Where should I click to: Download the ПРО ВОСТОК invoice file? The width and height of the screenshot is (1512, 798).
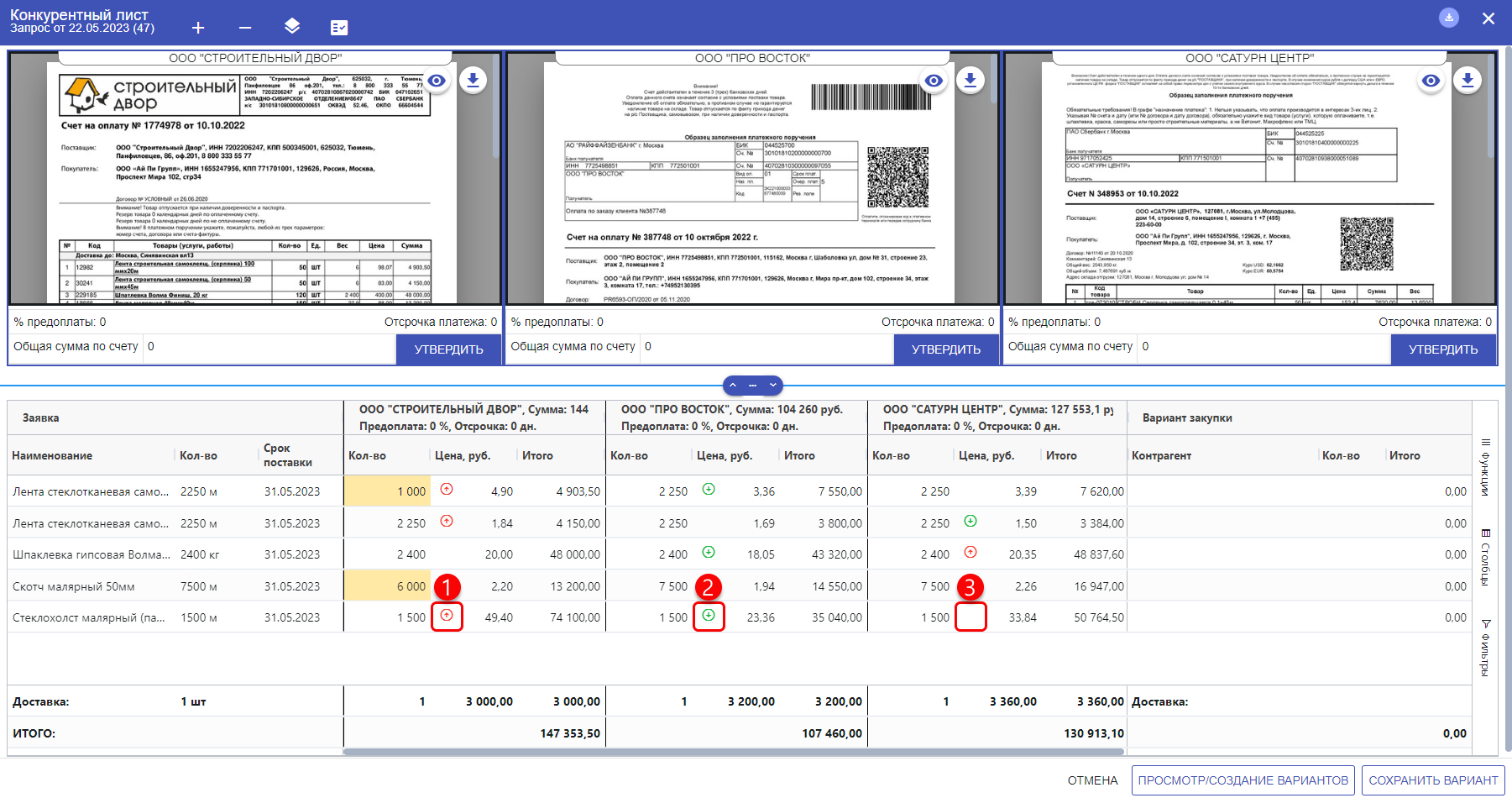pos(971,80)
